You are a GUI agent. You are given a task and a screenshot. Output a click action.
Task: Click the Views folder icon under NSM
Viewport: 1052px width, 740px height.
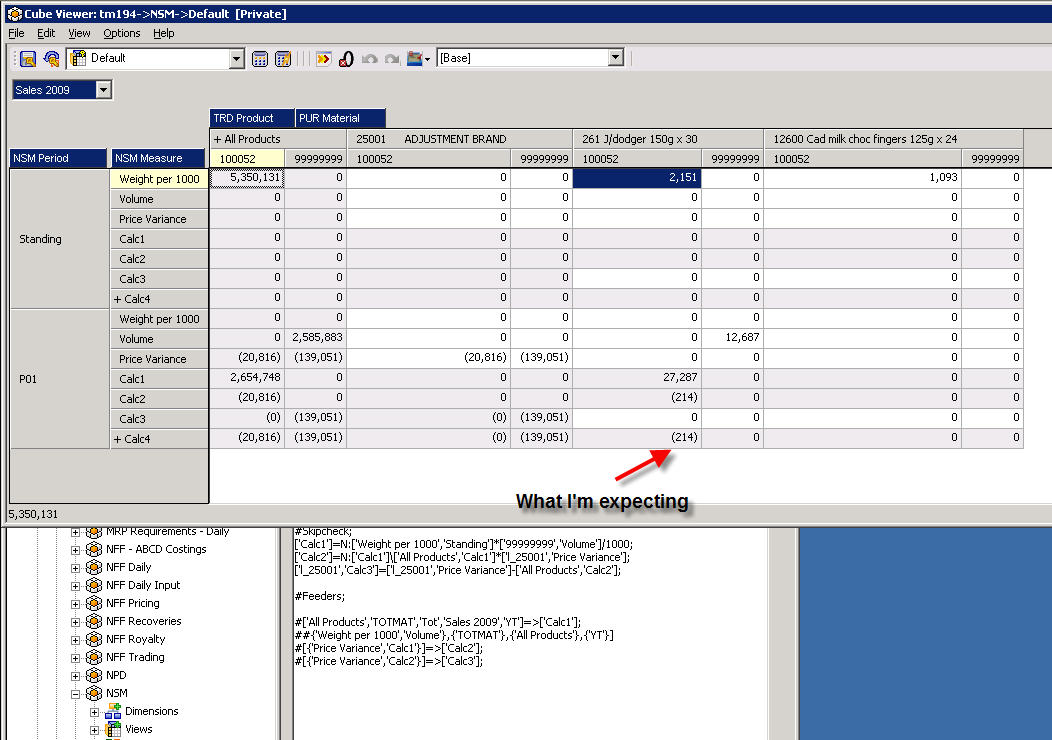113,730
